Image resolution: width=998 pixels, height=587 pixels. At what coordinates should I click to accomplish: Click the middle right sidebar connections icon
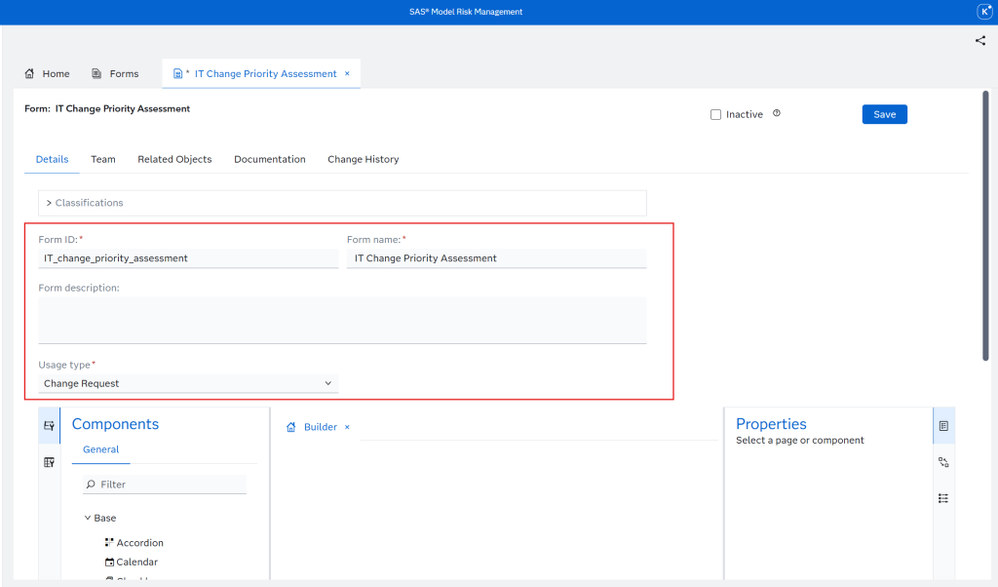tap(943, 462)
